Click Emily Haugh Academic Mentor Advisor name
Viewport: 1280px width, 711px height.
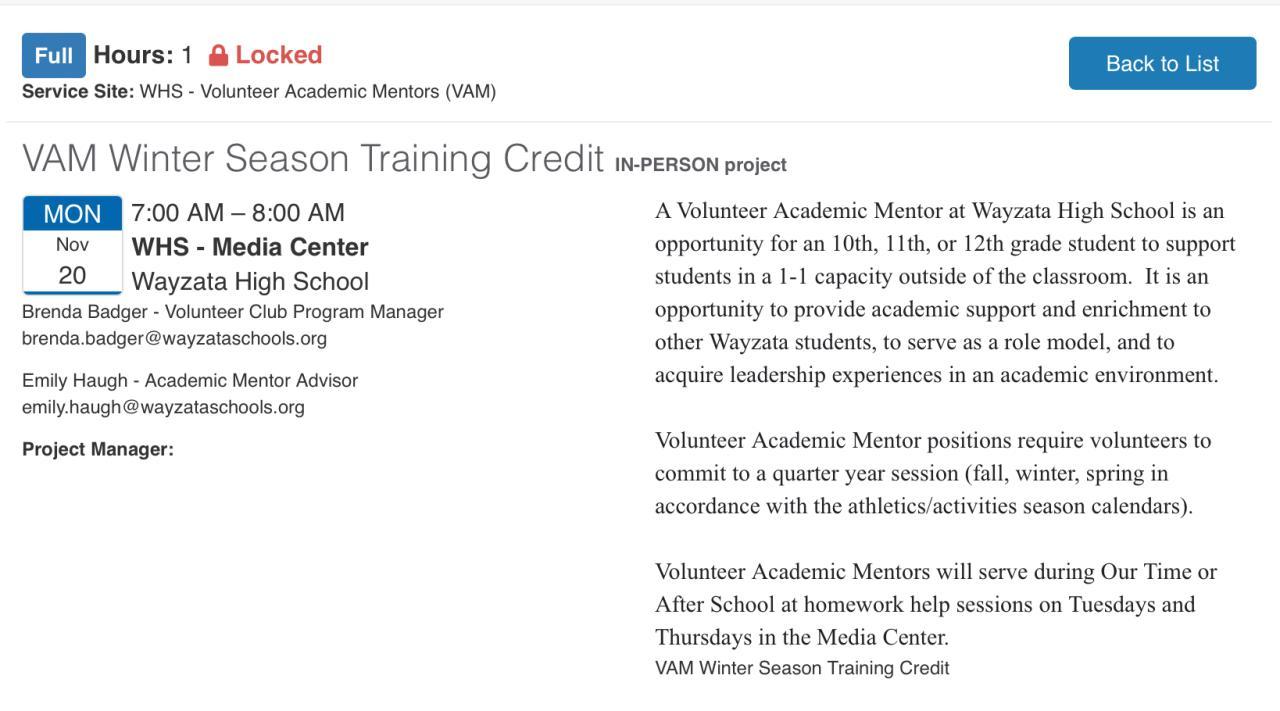pos(189,381)
